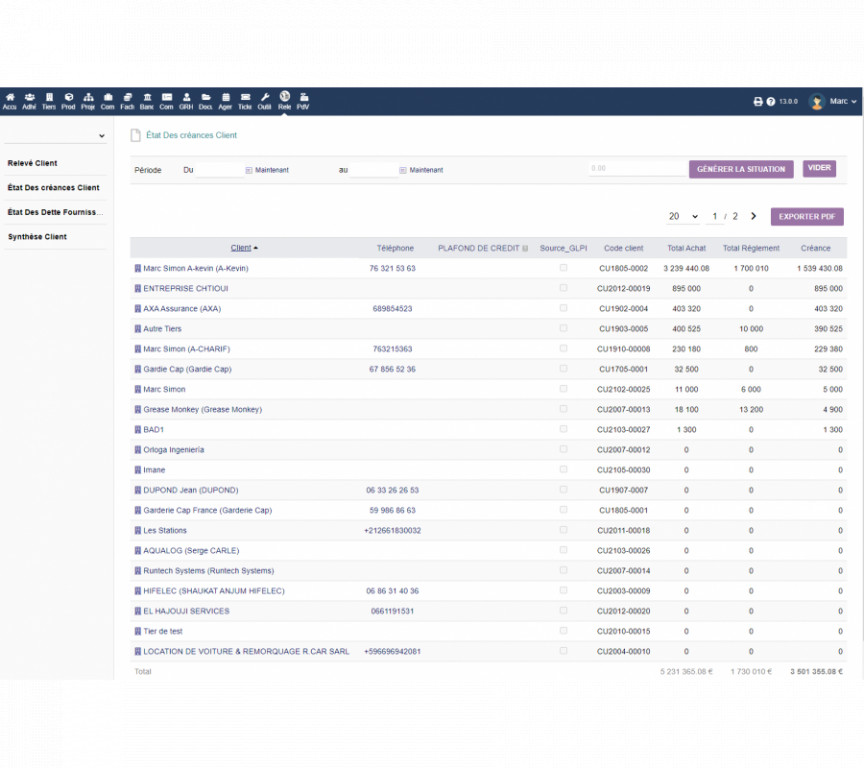864x768 pixels.
Task: Toggle Source_GLPI checkbox for ENTREPRISE CHTIOUI
Action: pyautogui.click(x=563, y=288)
